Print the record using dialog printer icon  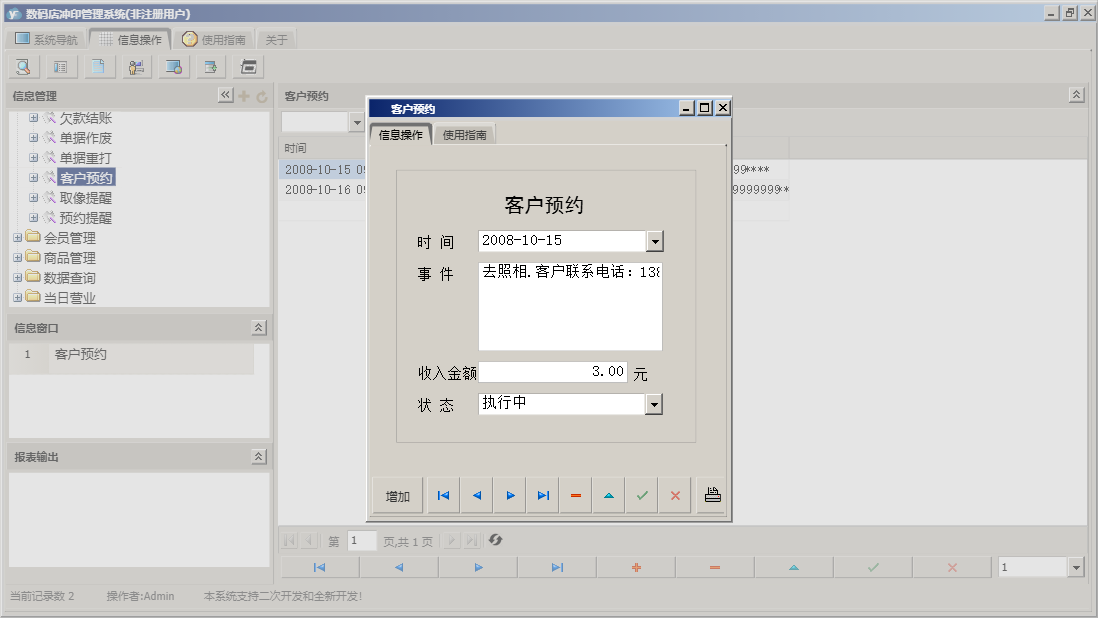711,494
